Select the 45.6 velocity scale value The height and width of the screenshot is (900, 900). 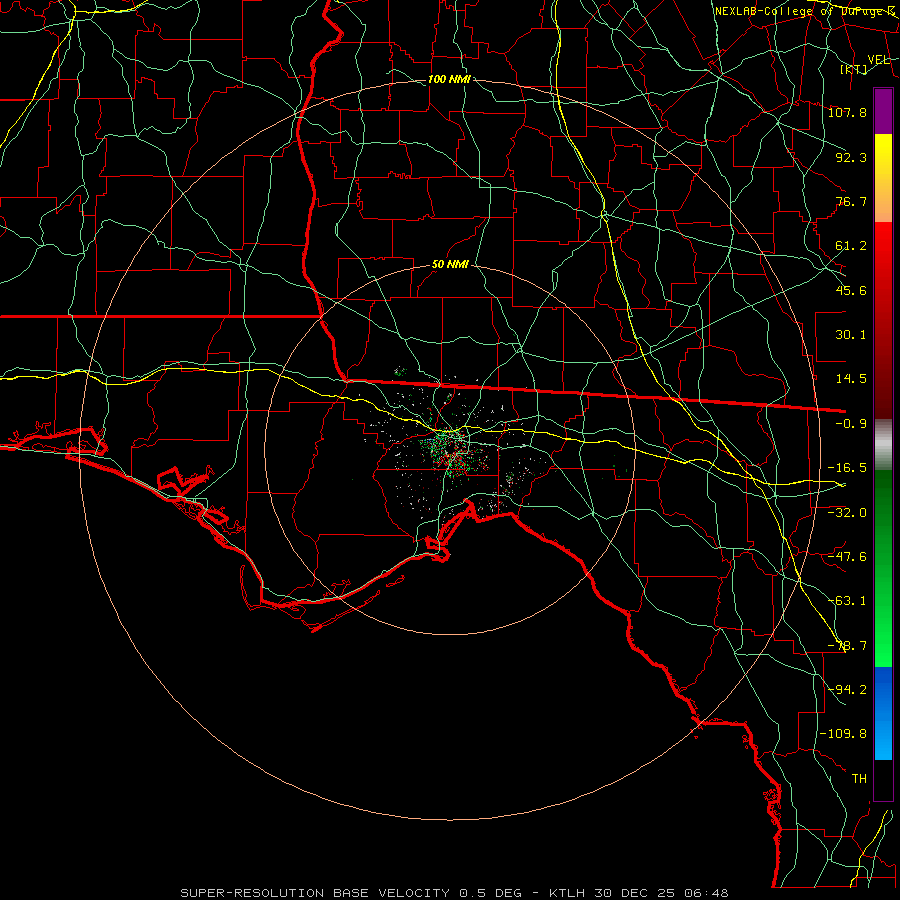[851, 290]
